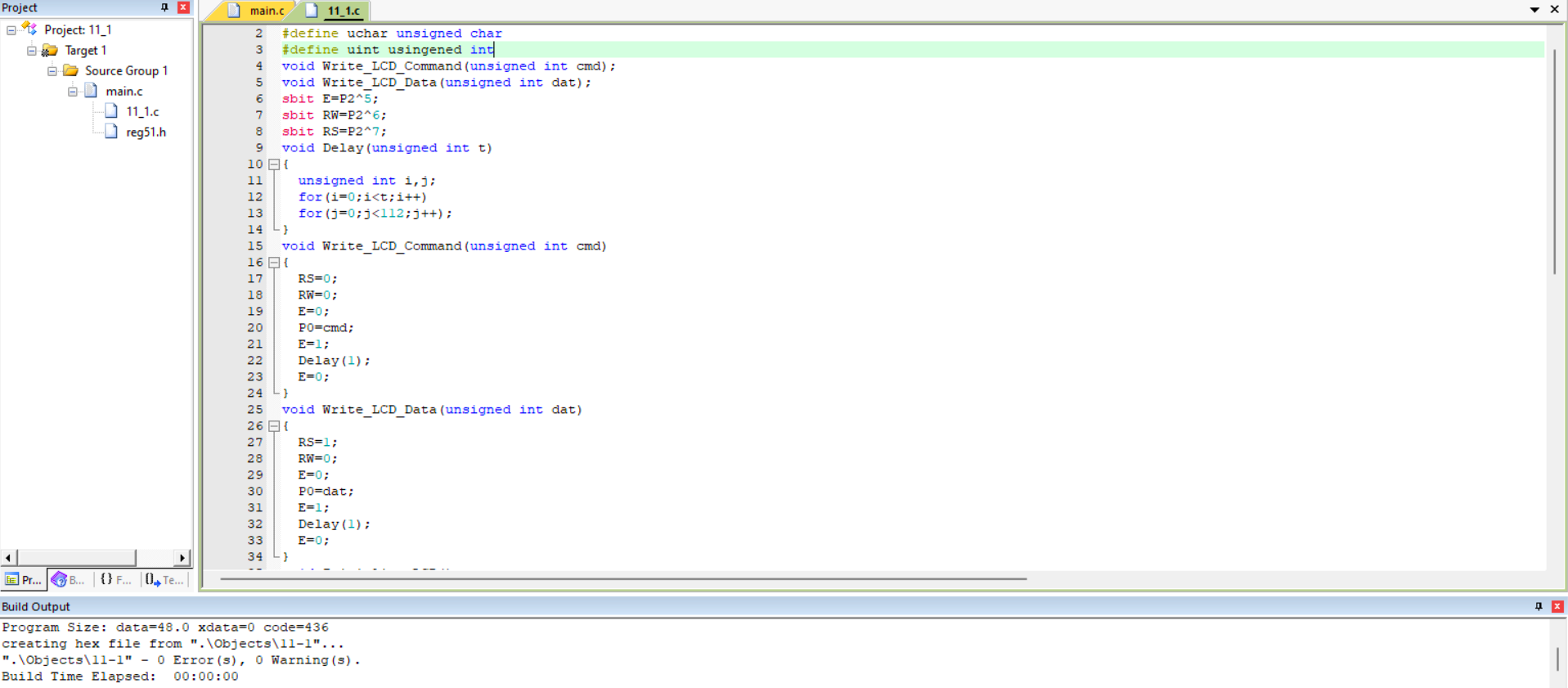Click the Build Output vertical scrollbar
Viewport: 1568px width, 688px height.
tap(1557, 659)
